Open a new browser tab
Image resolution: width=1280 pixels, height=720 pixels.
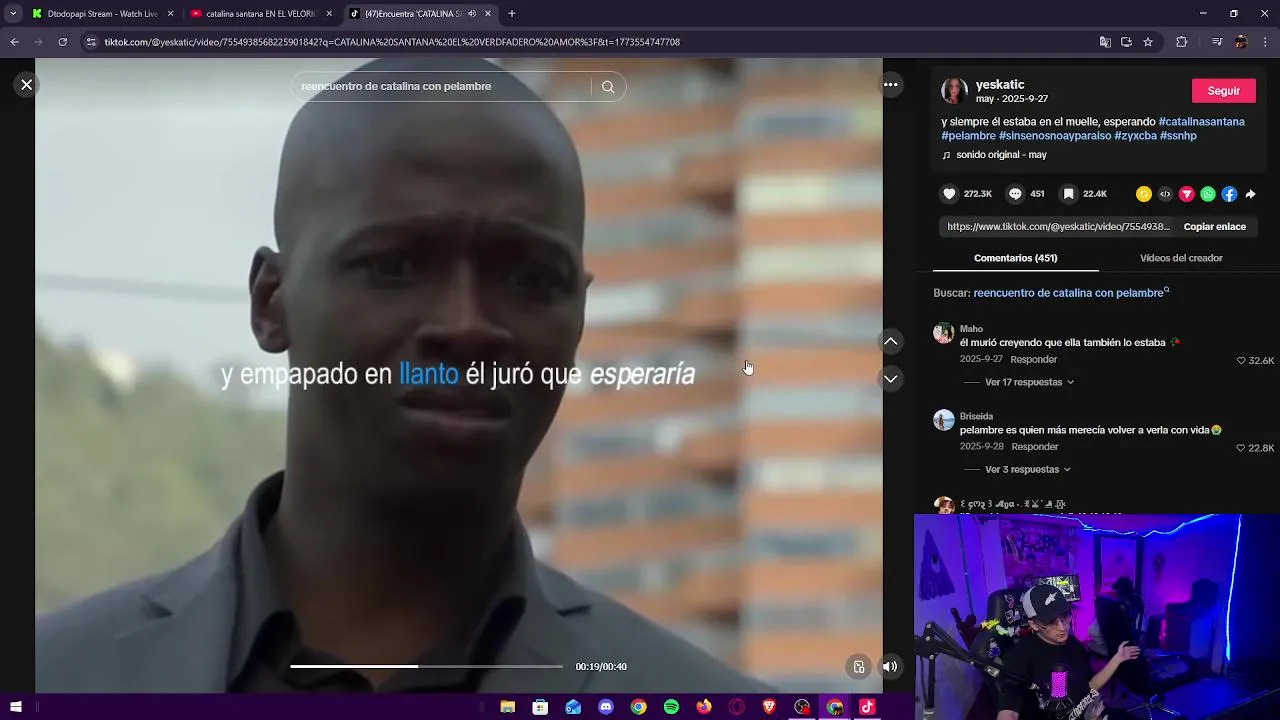(512, 14)
